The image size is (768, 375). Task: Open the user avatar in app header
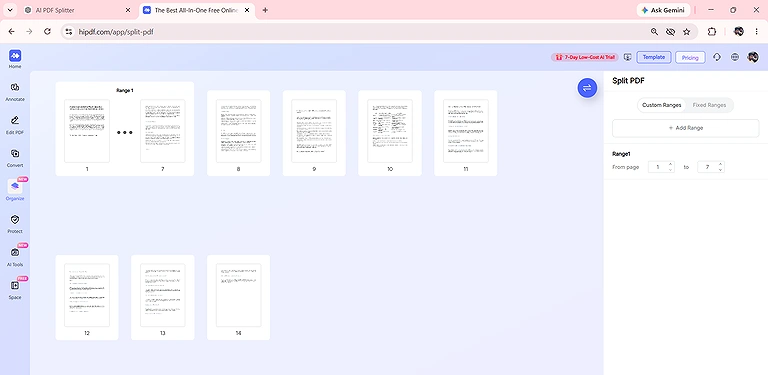coord(753,57)
